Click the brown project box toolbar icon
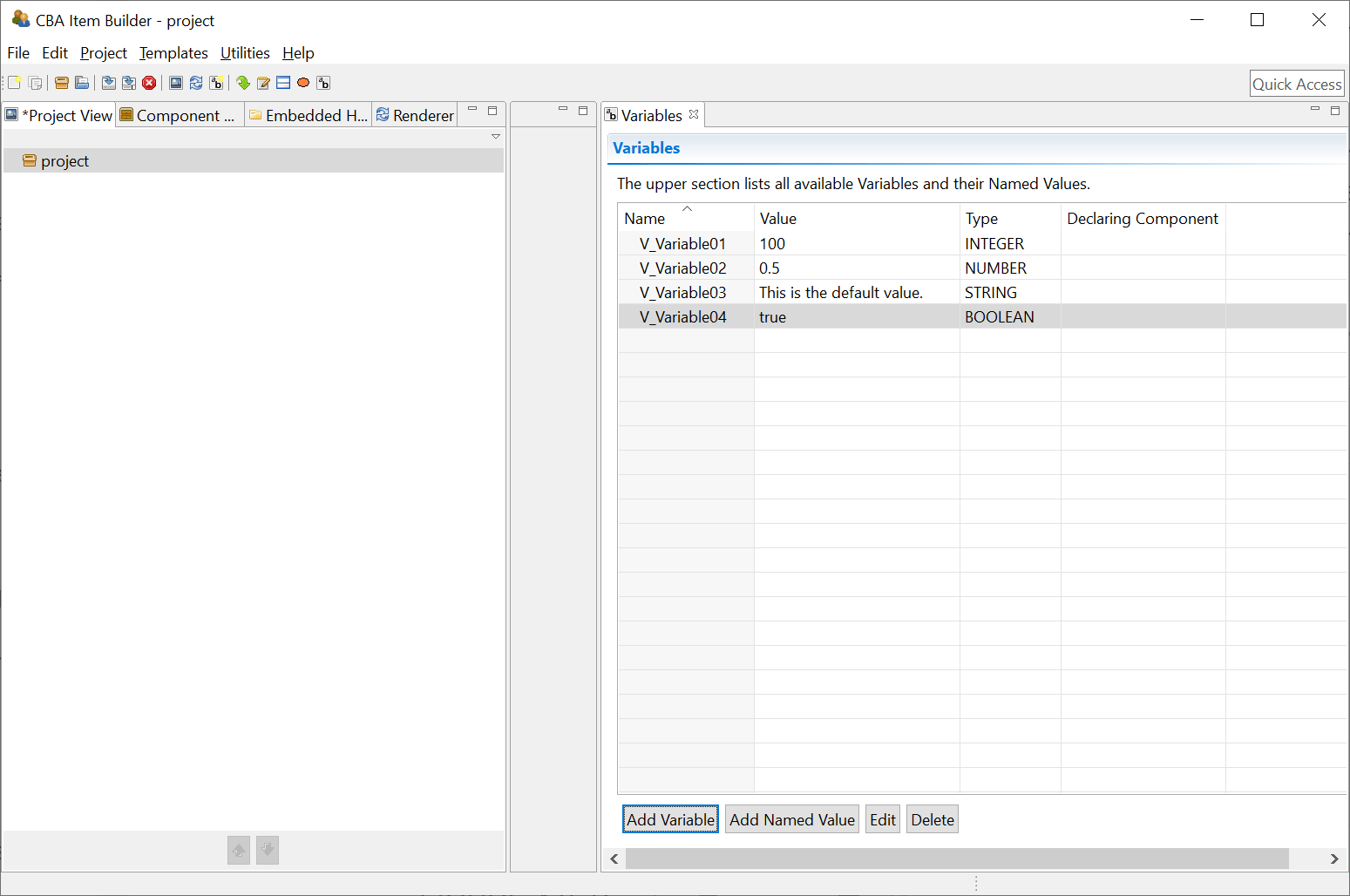The image size is (1350, 896). coord(61,83)
